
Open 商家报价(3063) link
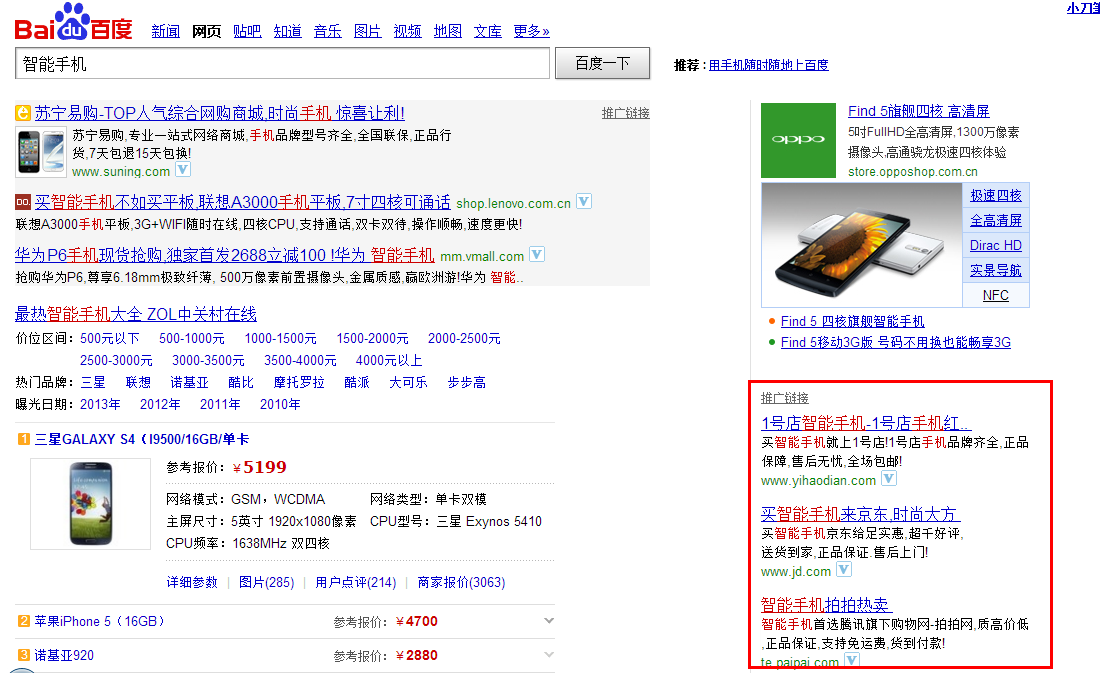[x=461, y=582]
